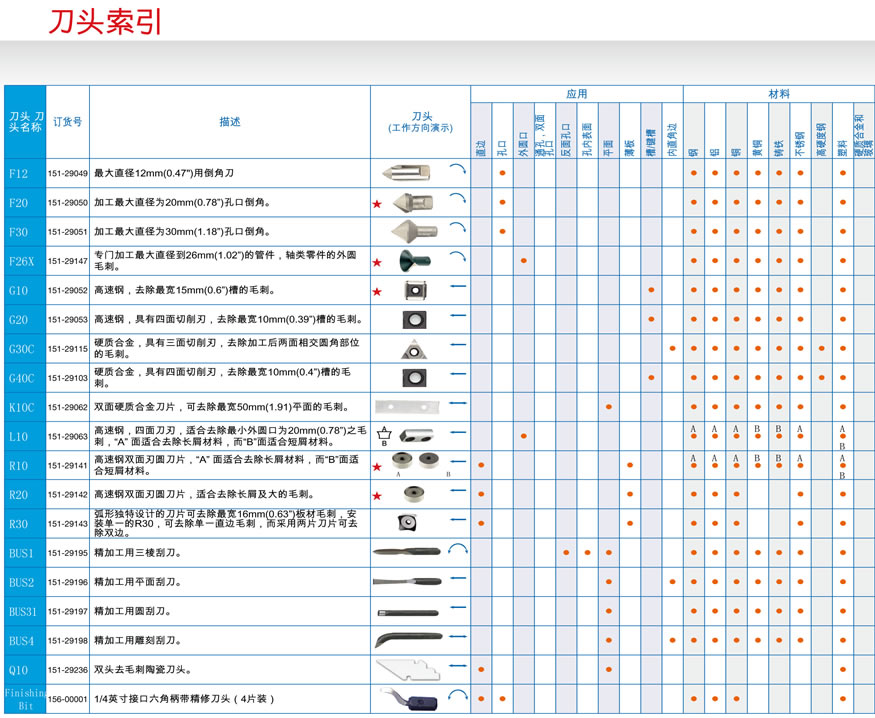Screen dimensions: 875x718
Task: Click the L10 A/B edge diagram symbol
Action: pos(384,435)
